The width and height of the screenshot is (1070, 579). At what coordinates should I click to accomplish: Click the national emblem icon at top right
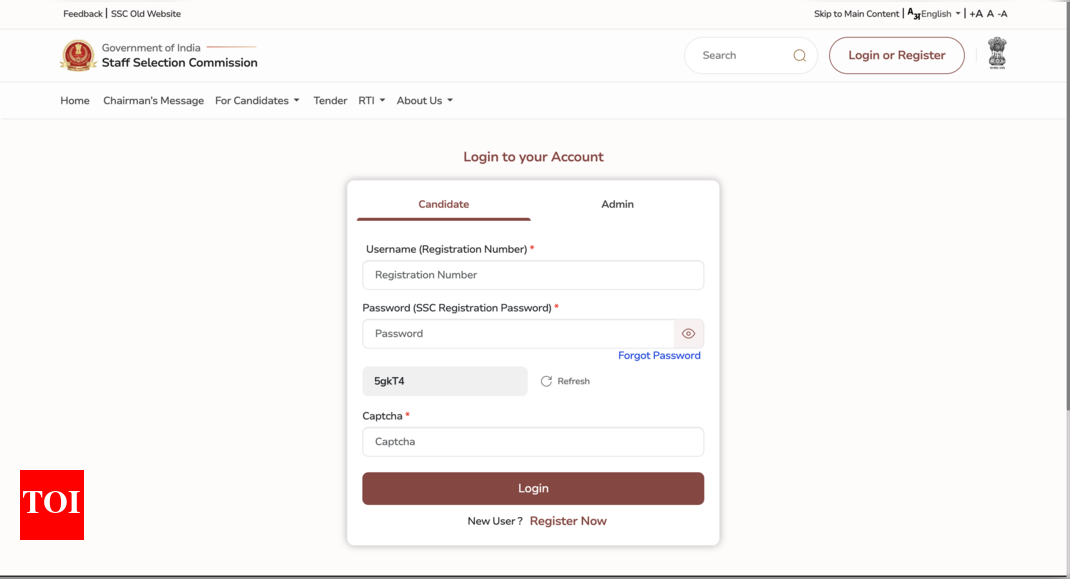click(996, 54)
